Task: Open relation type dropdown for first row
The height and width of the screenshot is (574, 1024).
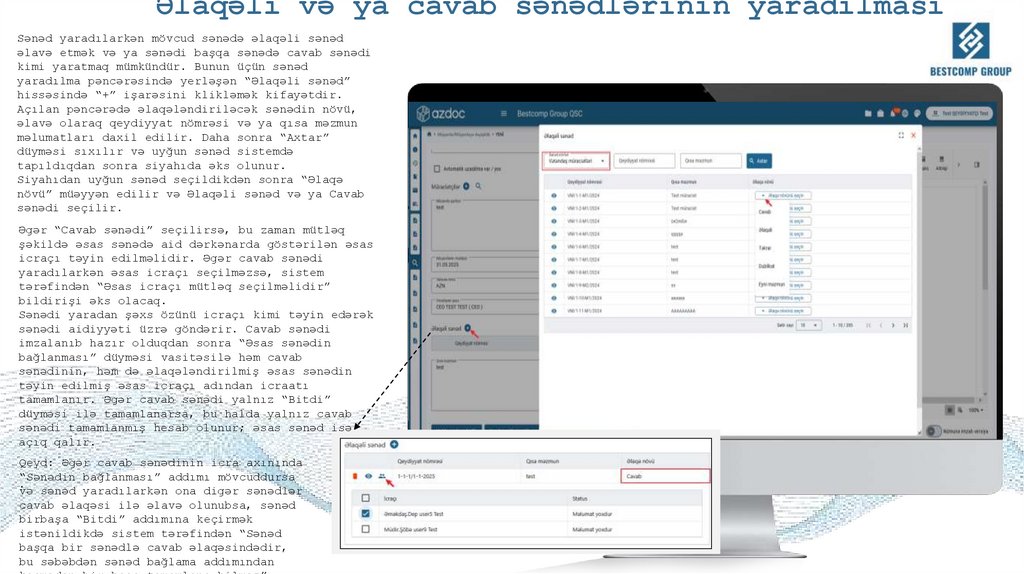Action: pos(783,195)
